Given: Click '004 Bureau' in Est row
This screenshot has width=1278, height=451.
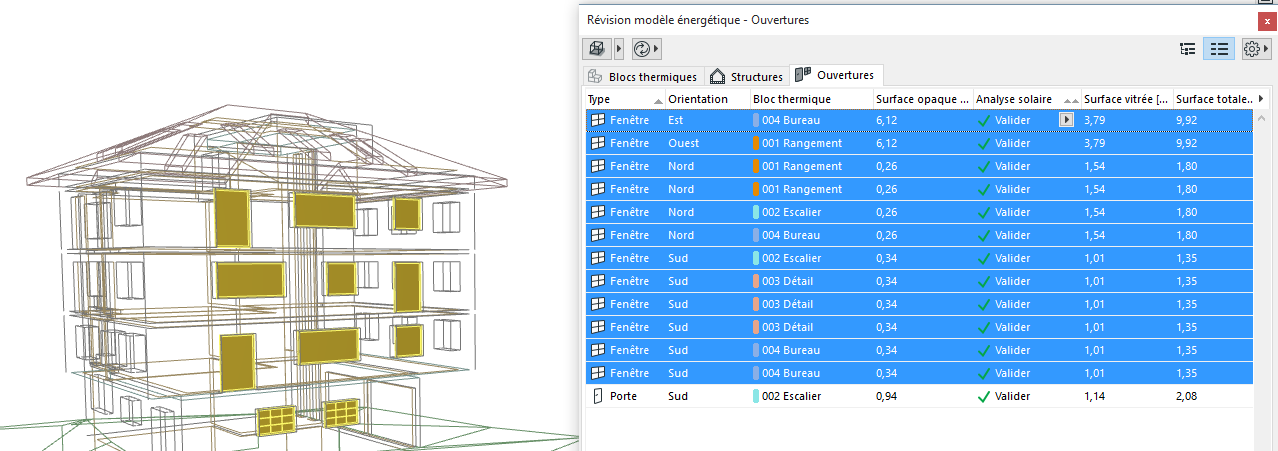Looking at the screenshot, I should [x=791, y=120].
